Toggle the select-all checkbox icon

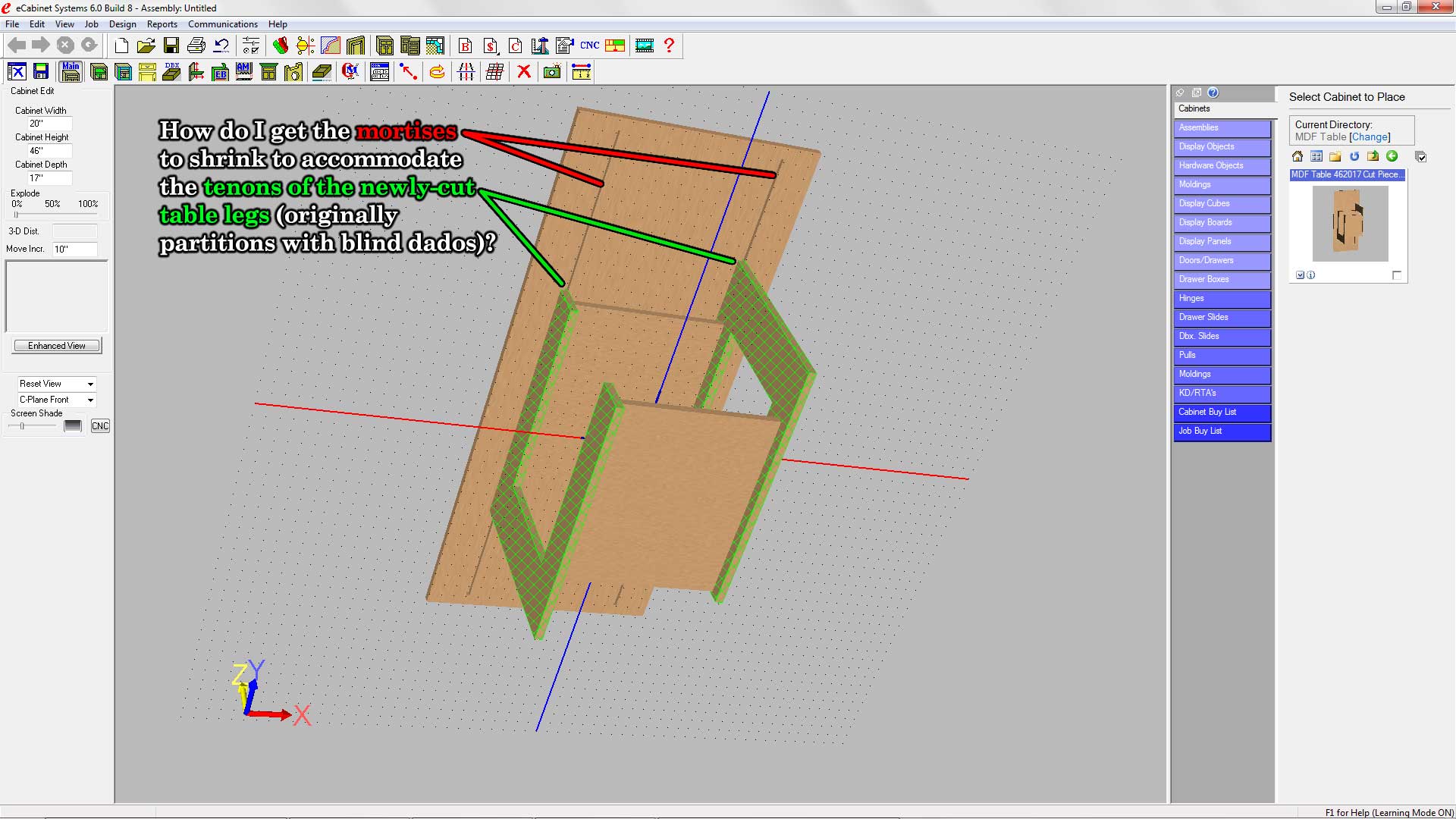[x=1421, y=157]
